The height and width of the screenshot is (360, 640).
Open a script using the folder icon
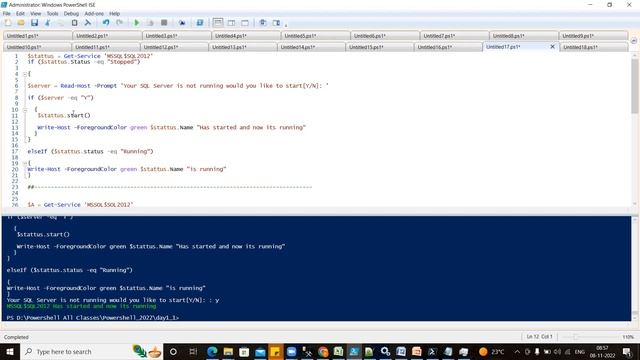coord(21,23)
